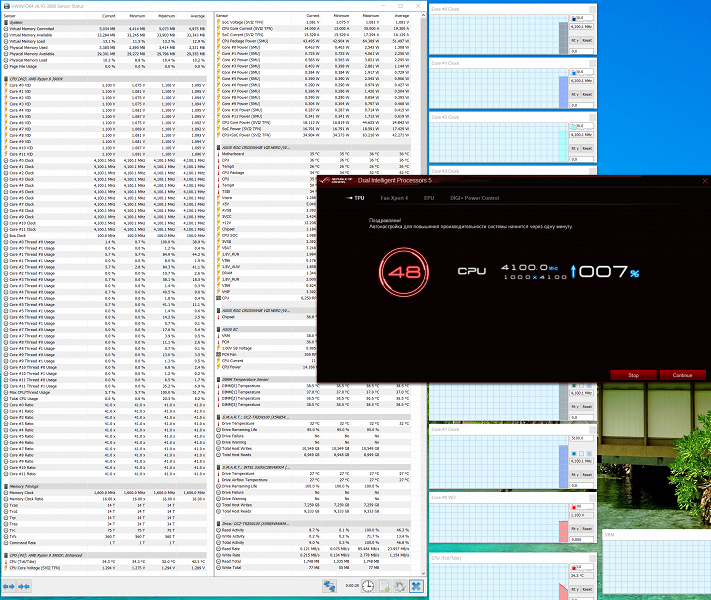
Task: Click blue color swatch in Core #1 Clock
Action: (574, 72)
